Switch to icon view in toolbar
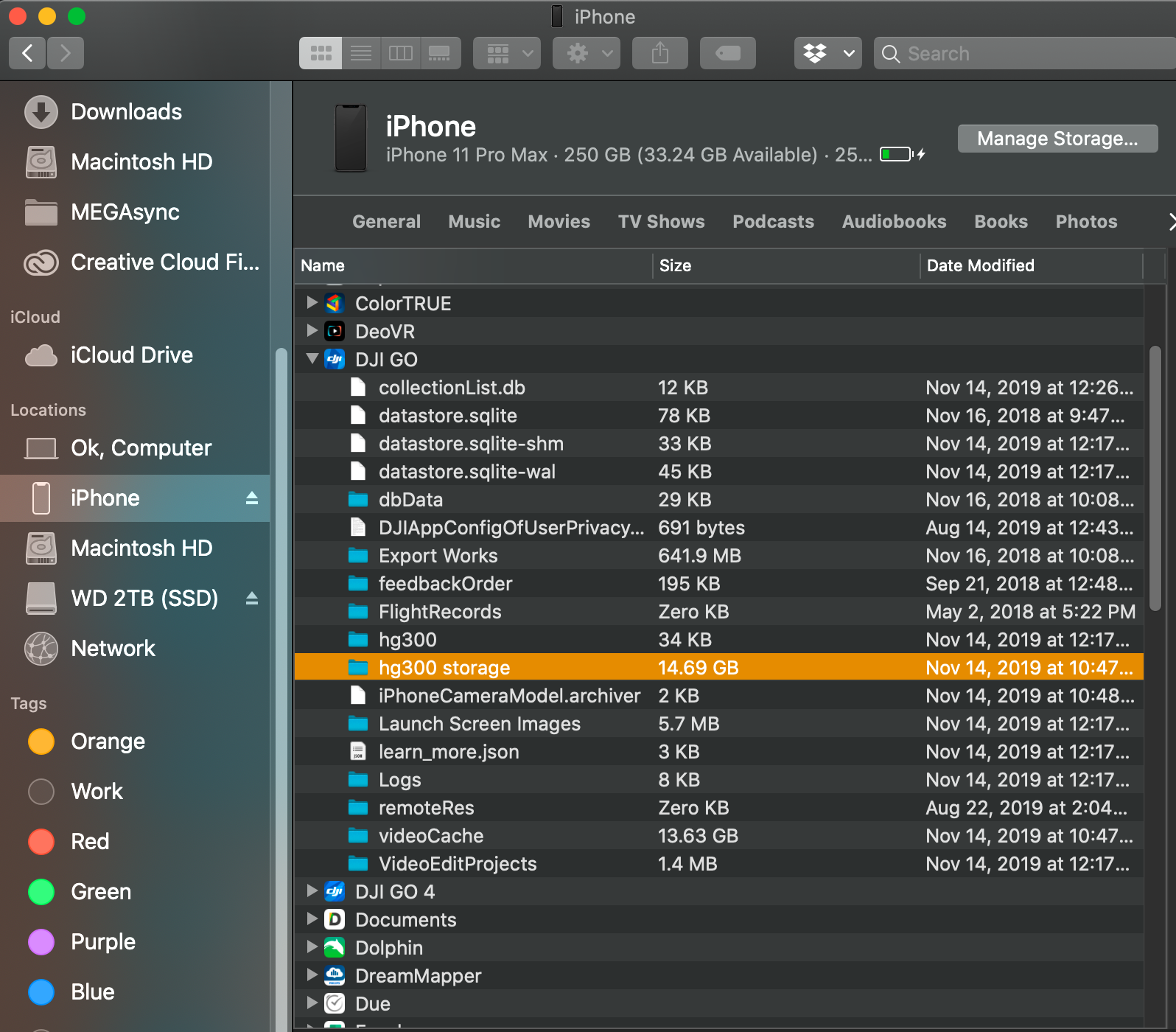Screen dimensions: 1176x1032 [x=321, y=53]
